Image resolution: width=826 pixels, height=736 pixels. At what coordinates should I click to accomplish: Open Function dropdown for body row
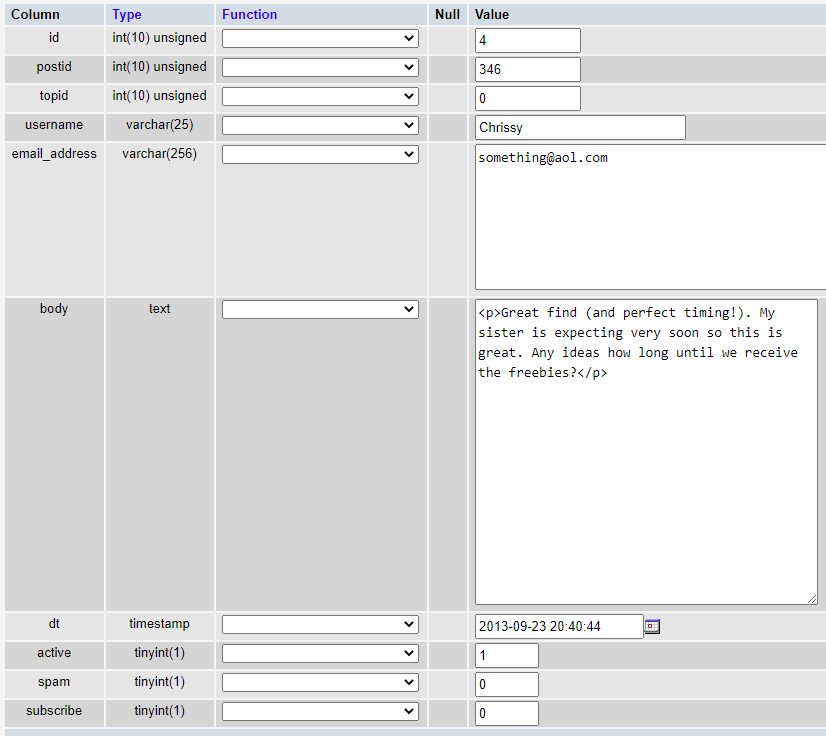320,309
